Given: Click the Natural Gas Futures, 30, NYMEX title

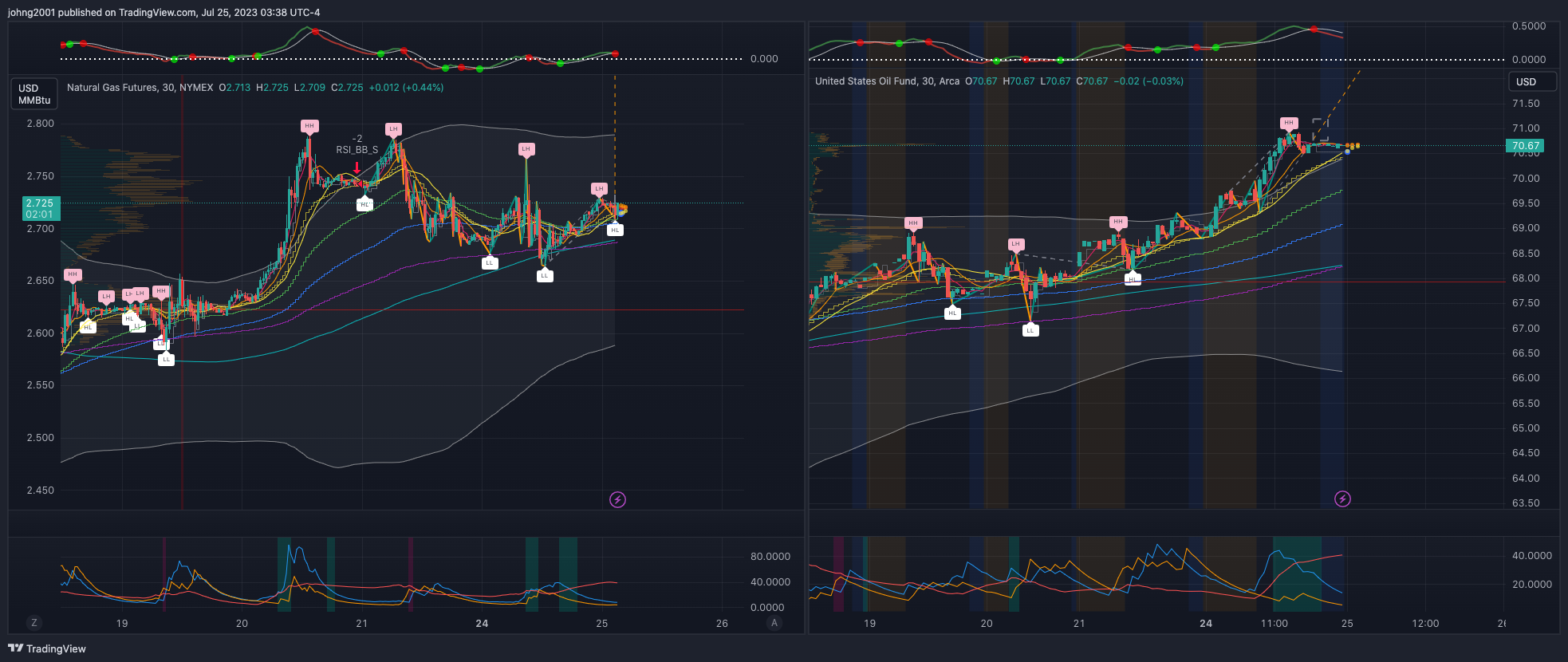Looking at the screenshot, I should tap(140, 88).
